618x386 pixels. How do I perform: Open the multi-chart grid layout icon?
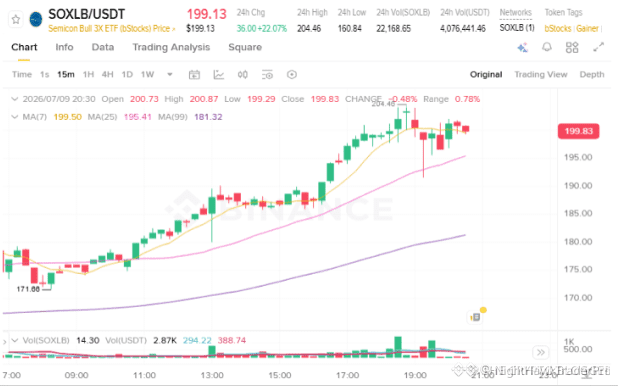coord(572,47)
